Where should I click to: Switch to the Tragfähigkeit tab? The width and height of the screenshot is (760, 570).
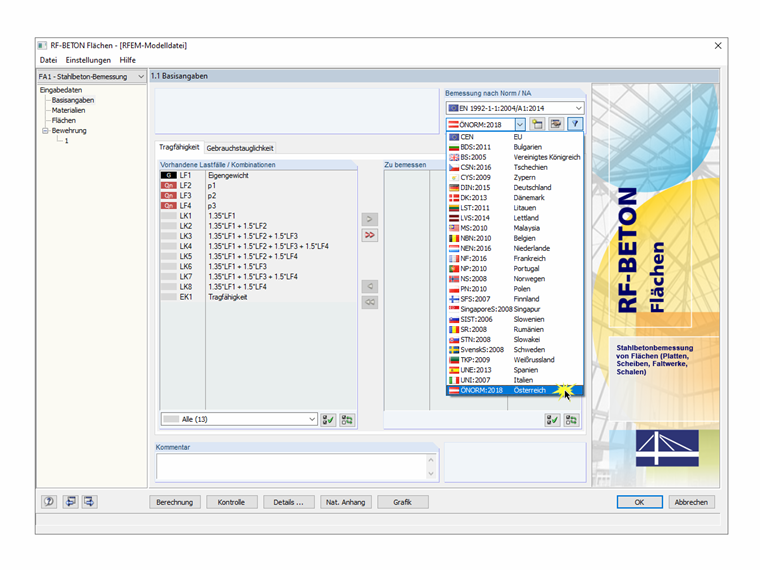pos(179,147)
